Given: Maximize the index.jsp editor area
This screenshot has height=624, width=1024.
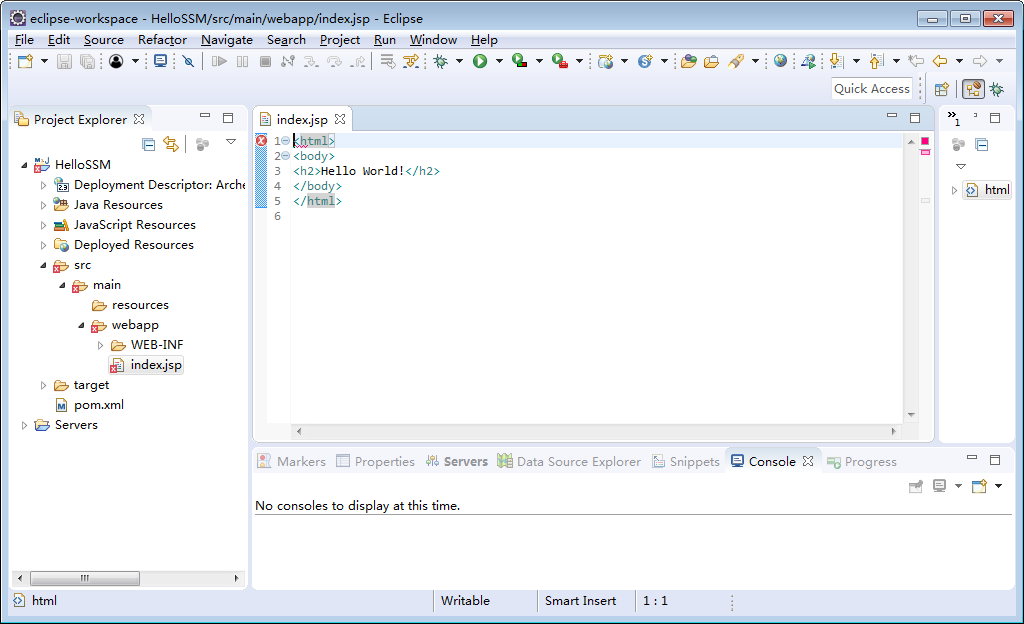Looking at the screenshot, I should pos(915,117).
